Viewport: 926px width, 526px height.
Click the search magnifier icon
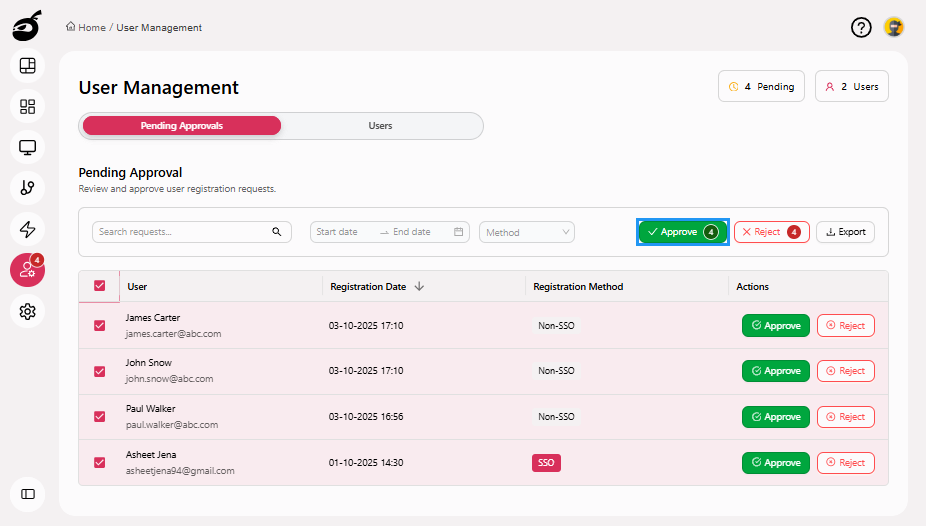click(x=276, y=232)
